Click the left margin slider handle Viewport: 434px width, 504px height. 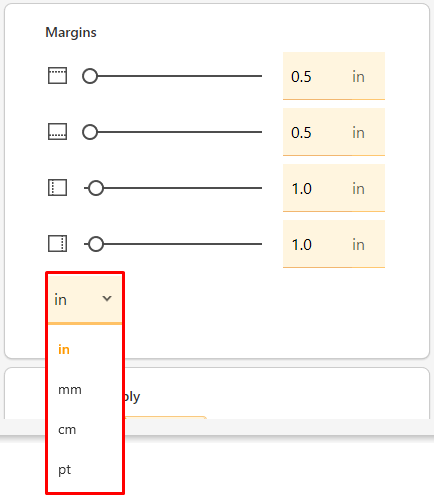[x=96, y=188]
